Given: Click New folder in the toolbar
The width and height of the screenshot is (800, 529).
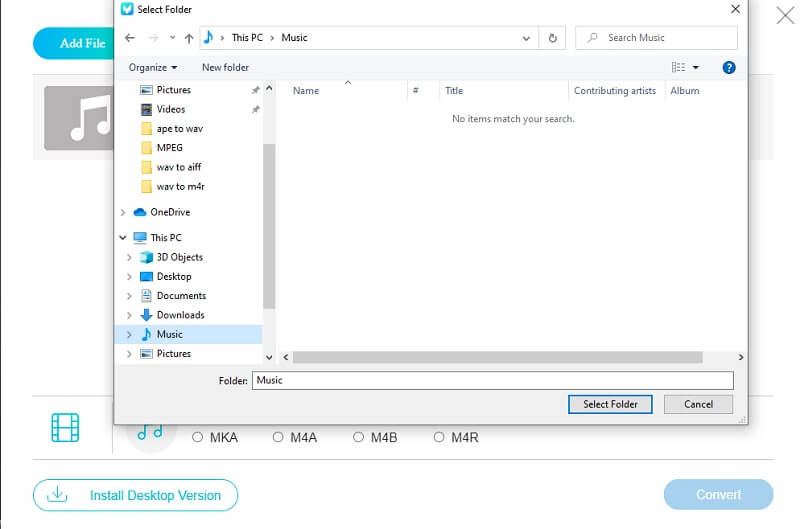Looking at the screenshot, I should coord(225,68).
